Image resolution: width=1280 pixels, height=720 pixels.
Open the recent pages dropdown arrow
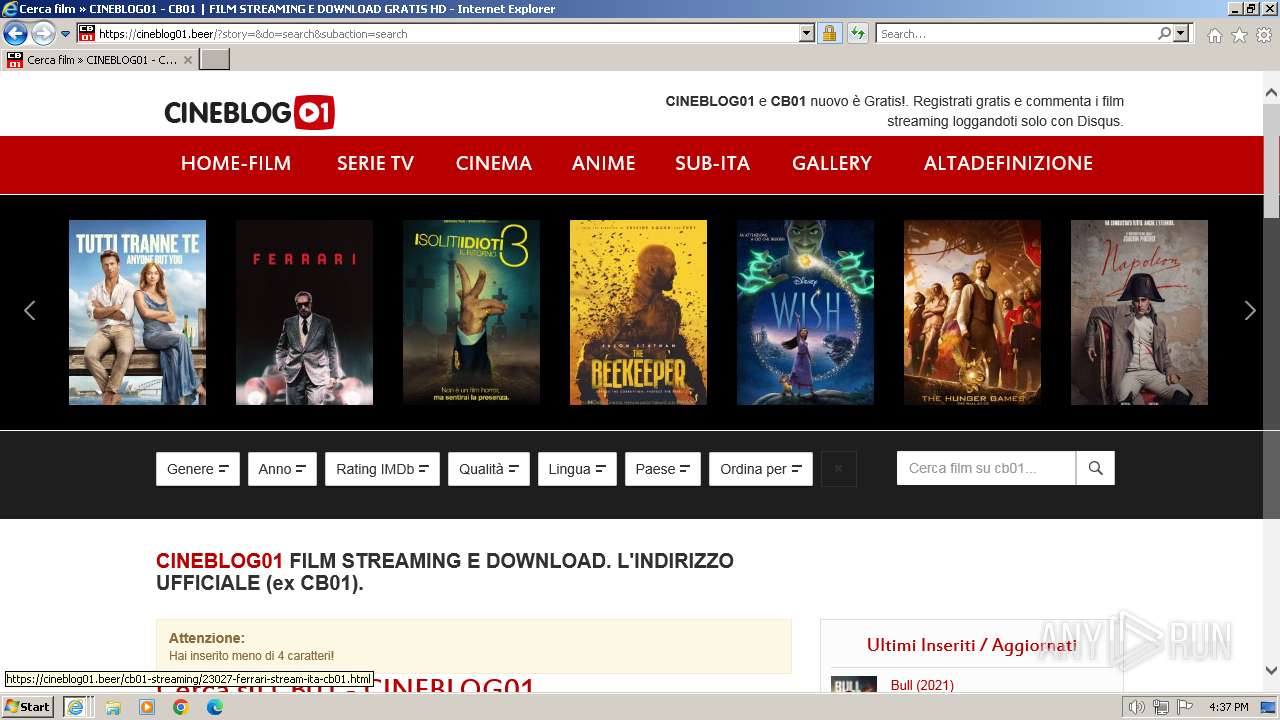click(x=66, y=34)
